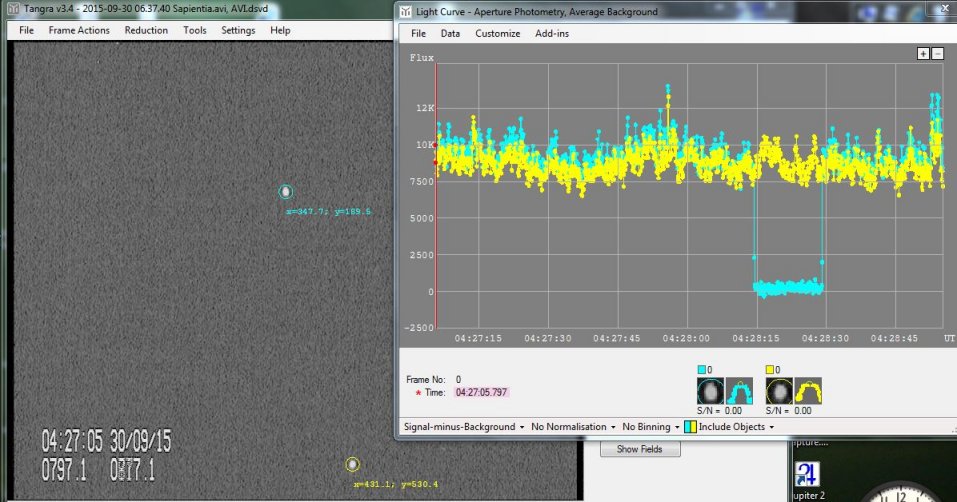Click the yellow star profile curve icon

point(807,390)
